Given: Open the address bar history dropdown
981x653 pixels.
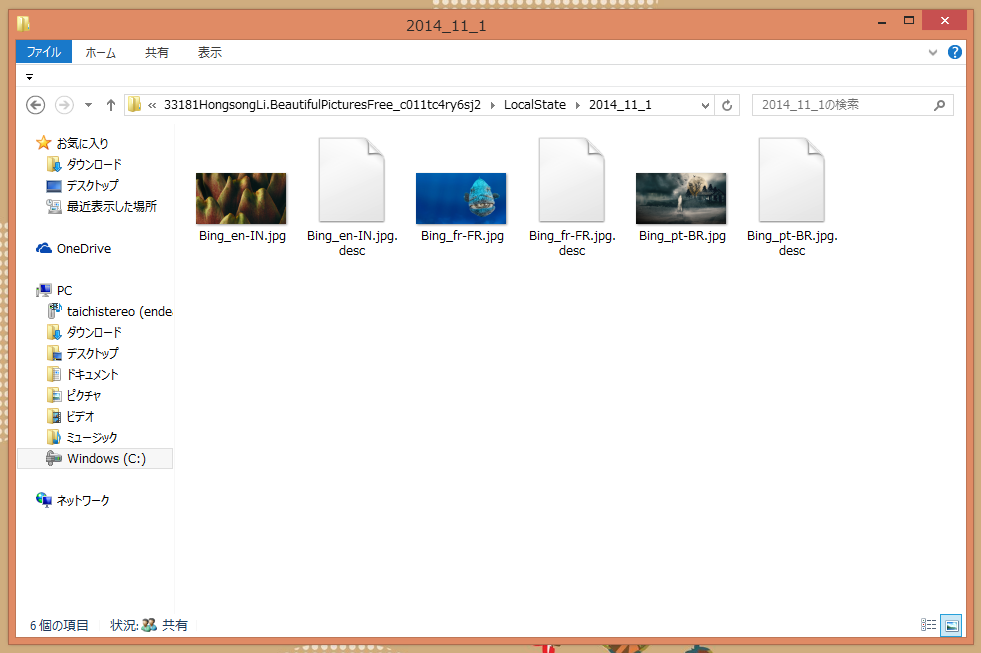Looking at the screenshot, I should click(705, 105).
